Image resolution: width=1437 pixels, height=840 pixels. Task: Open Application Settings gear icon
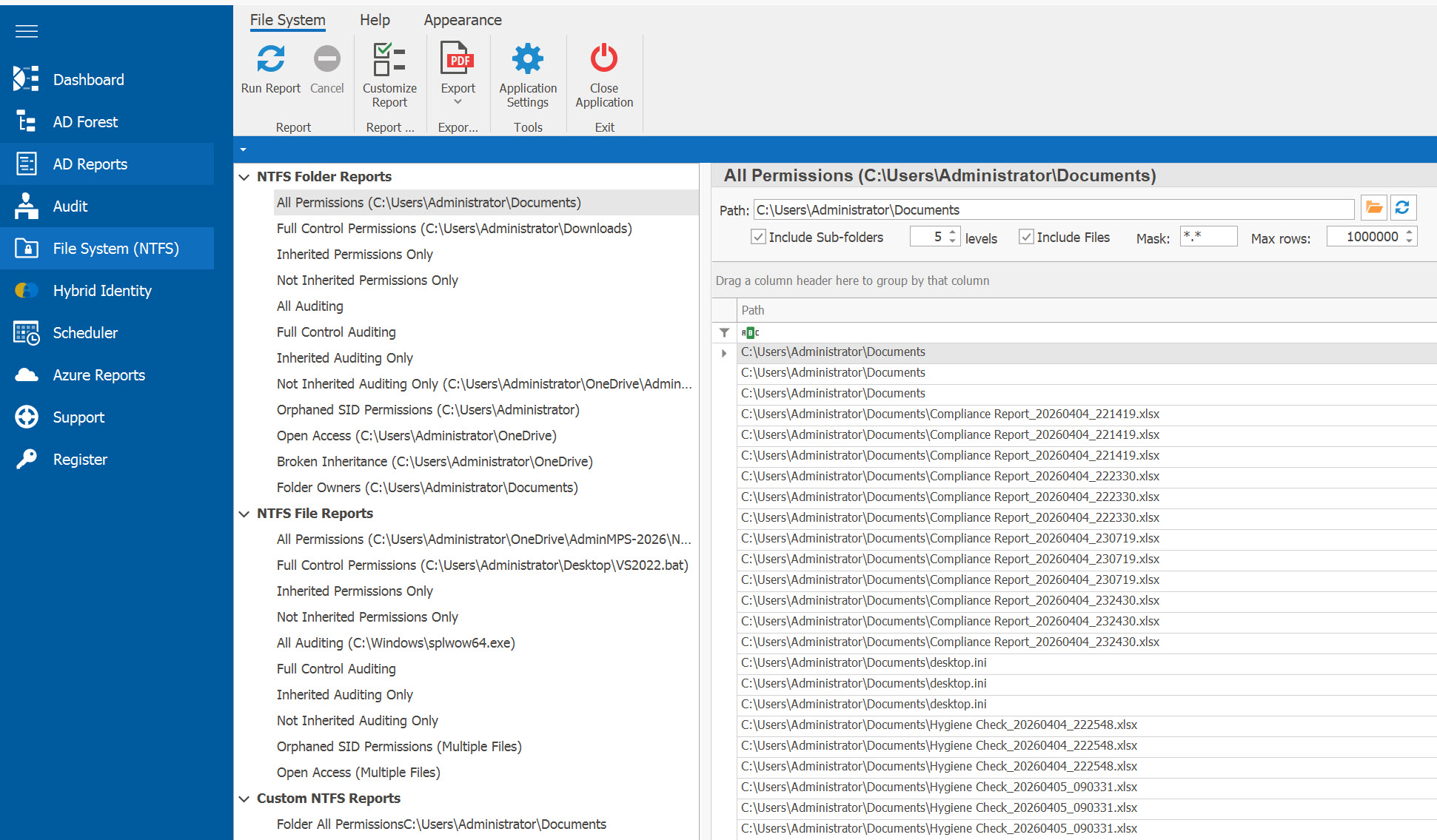pyautogui.click(x=528, y=58)
